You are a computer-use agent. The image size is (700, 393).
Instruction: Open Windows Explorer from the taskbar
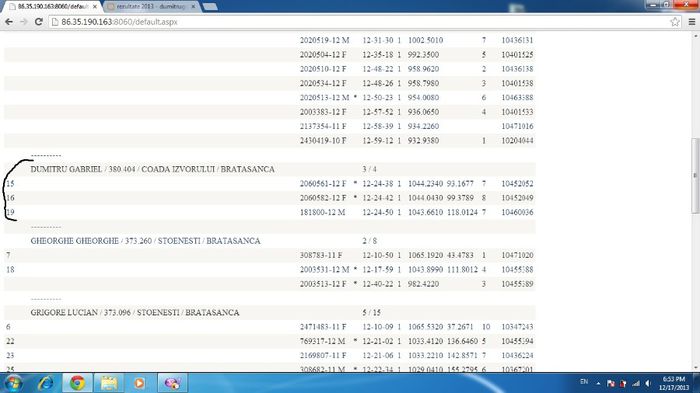(x=108, y=383)
